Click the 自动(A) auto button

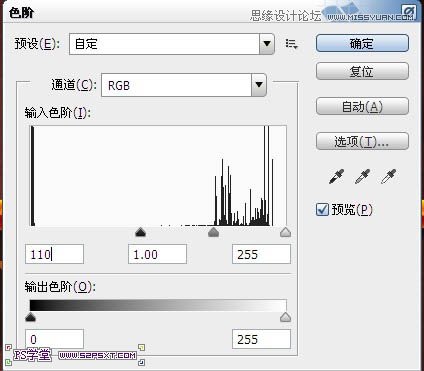[362, 107]
